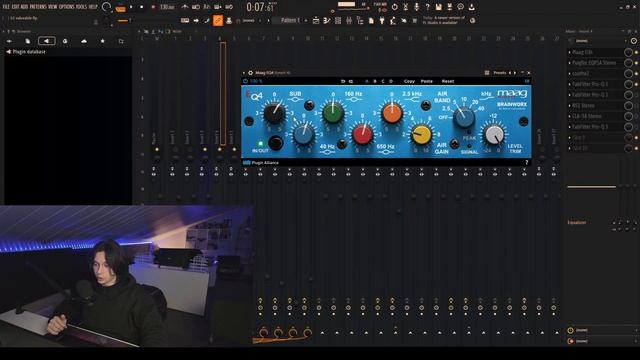The image size is (640, 360).
Task: Open the OPTIONS menu
Action: coord(67,7)
